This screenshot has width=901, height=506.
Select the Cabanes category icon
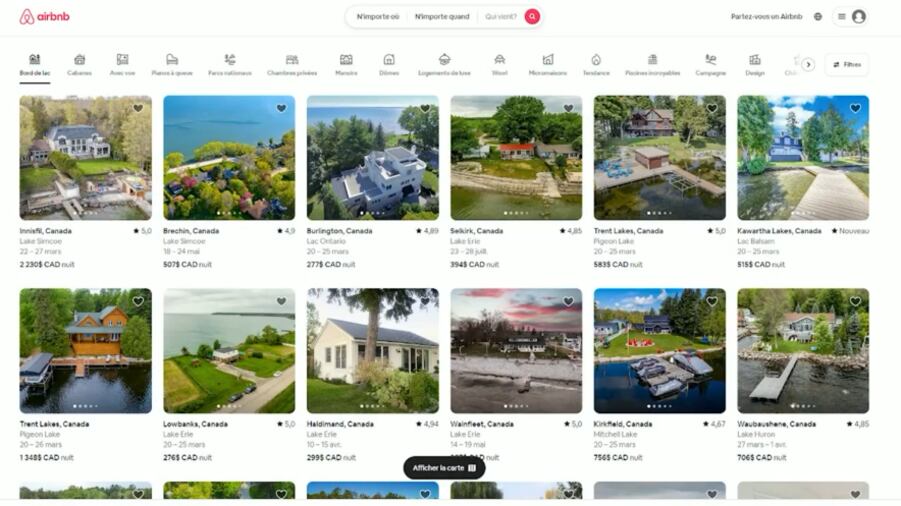(79, 64)
